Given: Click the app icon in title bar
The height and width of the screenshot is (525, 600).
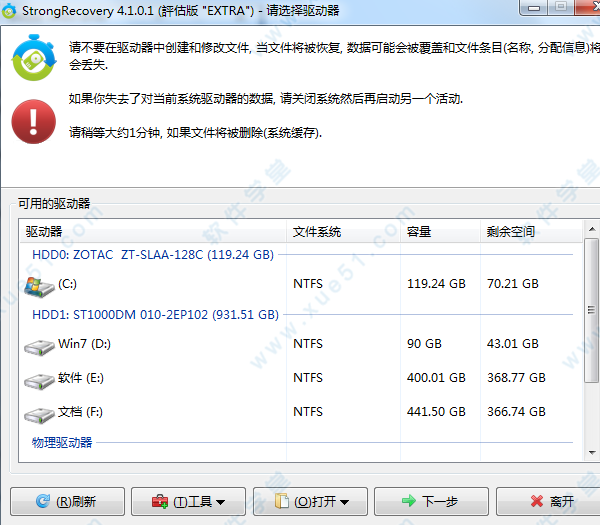Looking at the screenshot, I should click(x=11, y=11).
